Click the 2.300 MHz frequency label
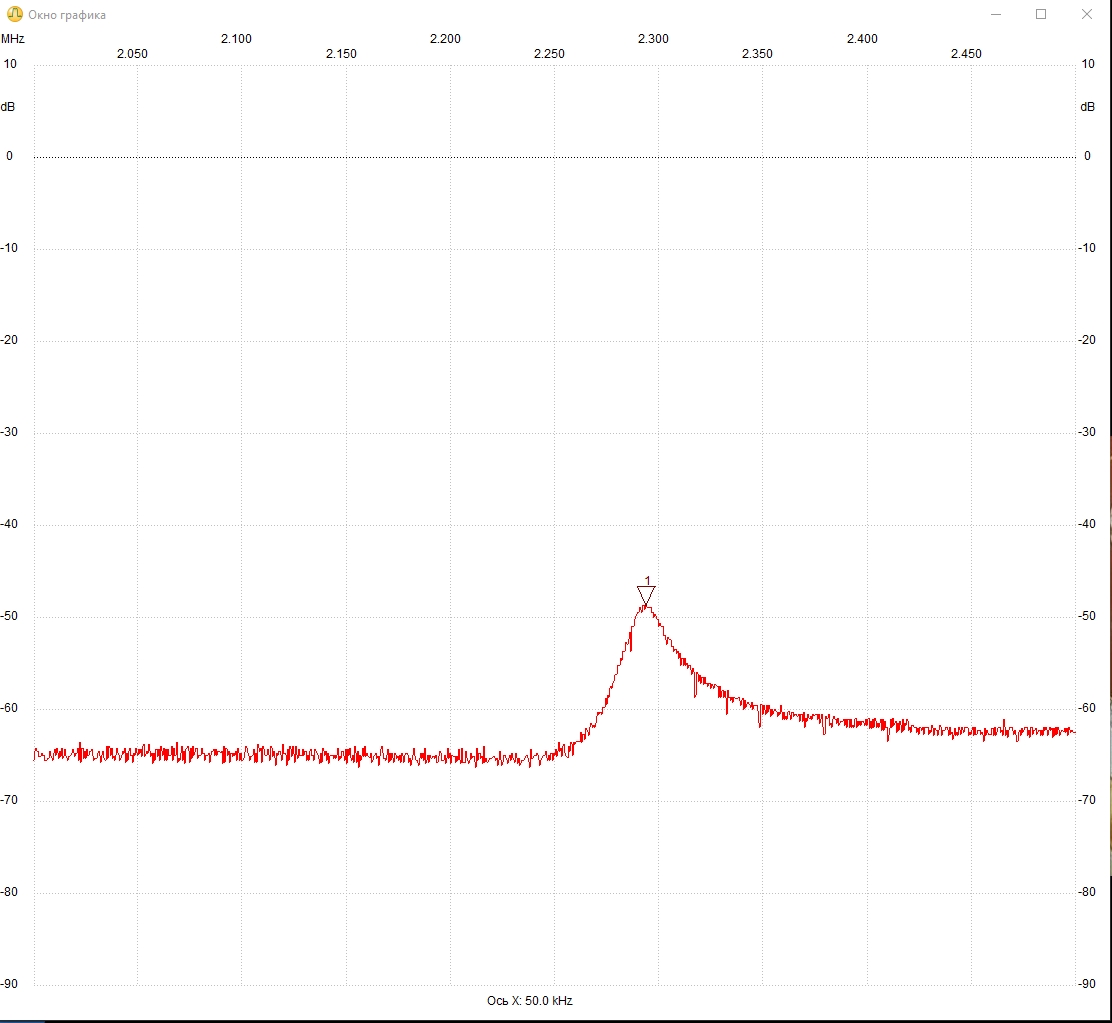Image resolution: width=1112 pixels, height=1023 pixels. click(x=653, y=39)
